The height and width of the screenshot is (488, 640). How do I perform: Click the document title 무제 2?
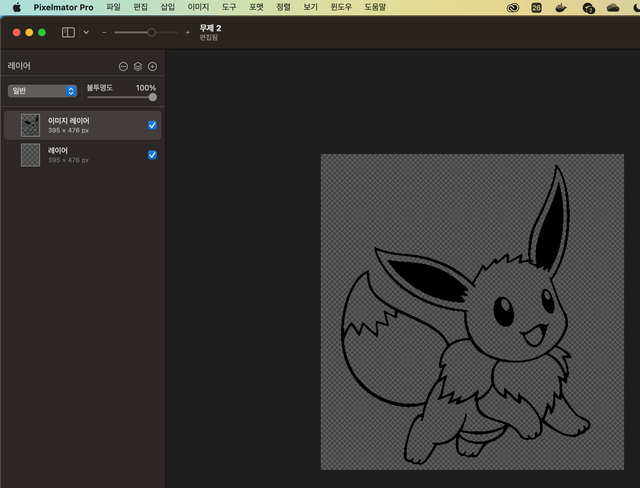click(x=210, y=28)
